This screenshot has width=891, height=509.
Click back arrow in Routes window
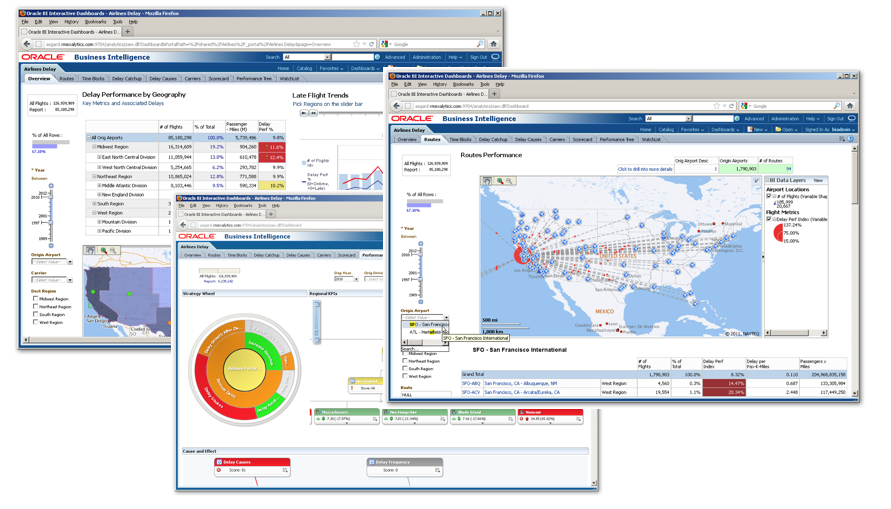(397, 106)
